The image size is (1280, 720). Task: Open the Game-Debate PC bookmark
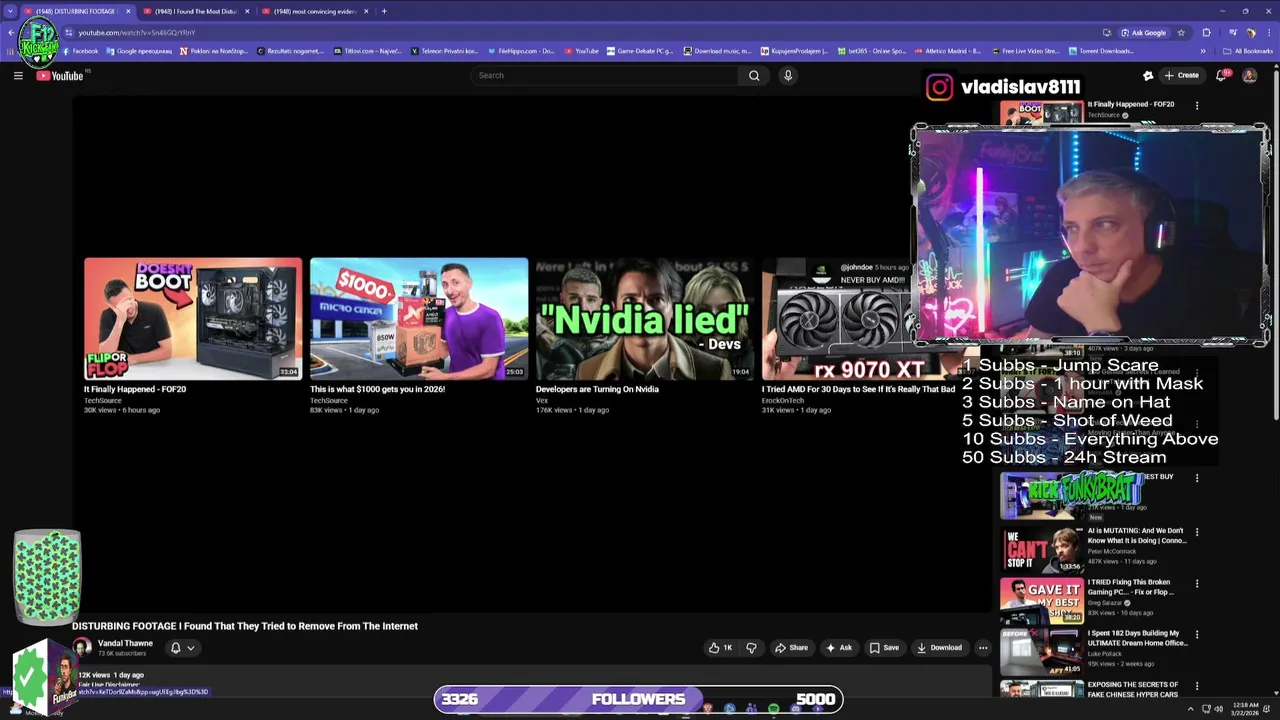640,51
